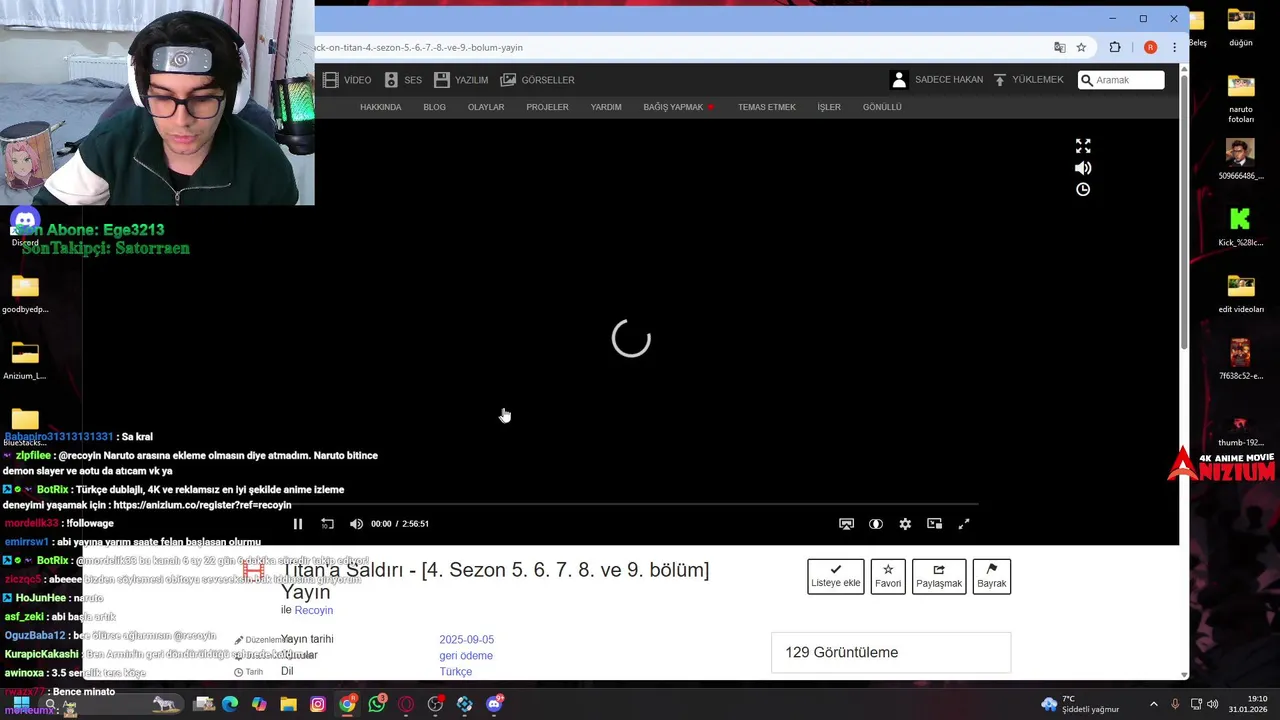The height and width of the screenshot is (720, 1280).
Task: Click the Aramak search field
Action: point(1121,80)
